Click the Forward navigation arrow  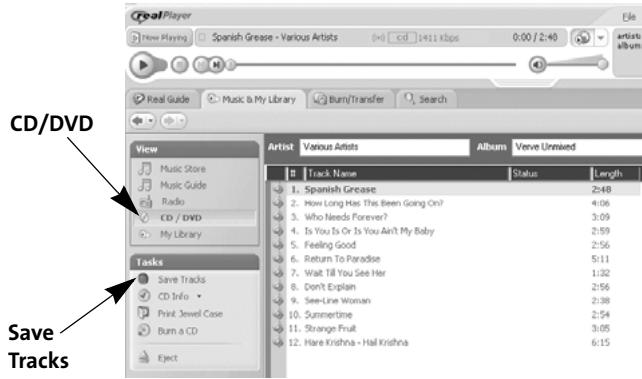click(x=169, y=121)
